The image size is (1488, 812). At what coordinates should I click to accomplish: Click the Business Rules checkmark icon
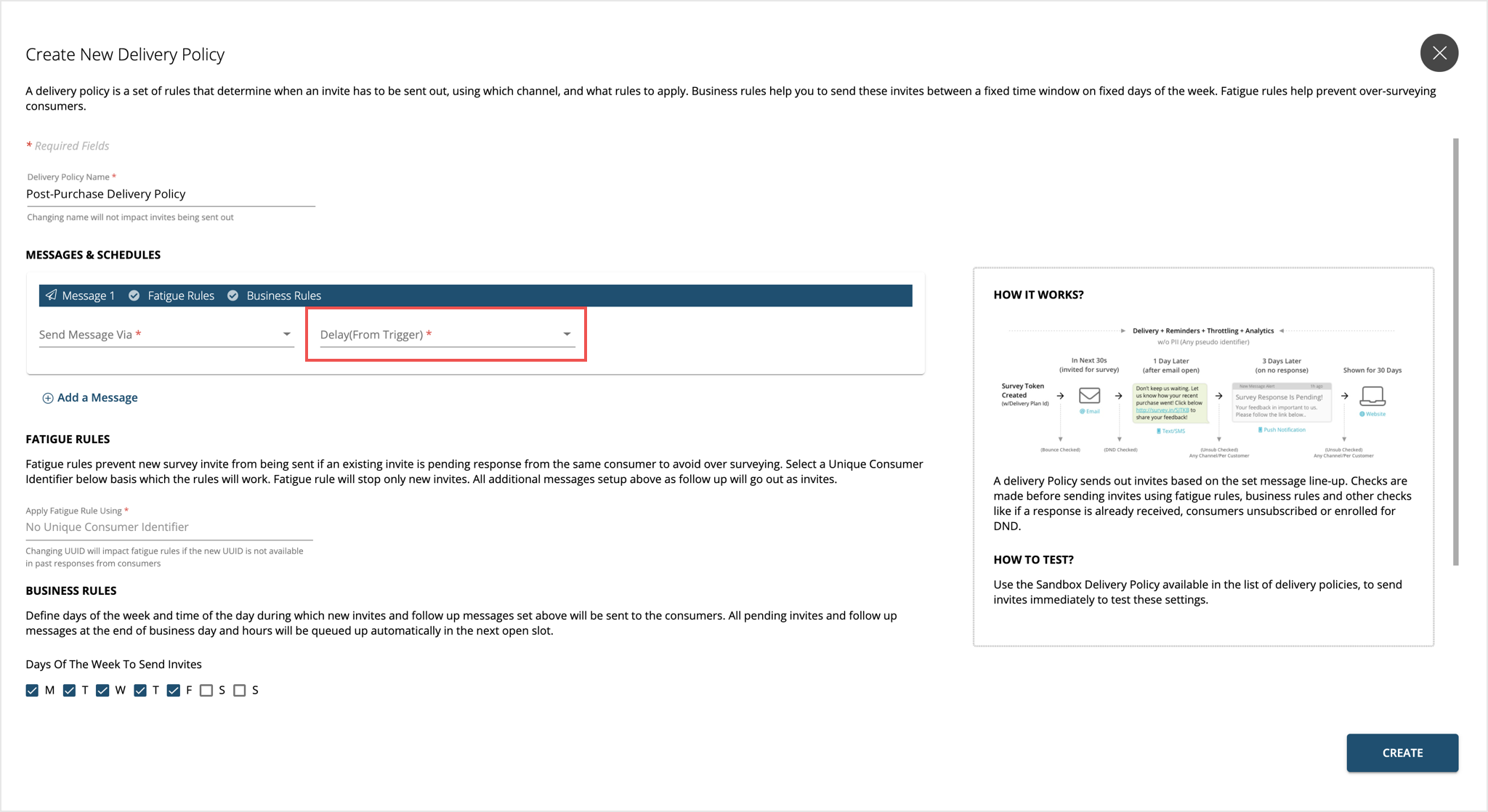tap(233, 295)
